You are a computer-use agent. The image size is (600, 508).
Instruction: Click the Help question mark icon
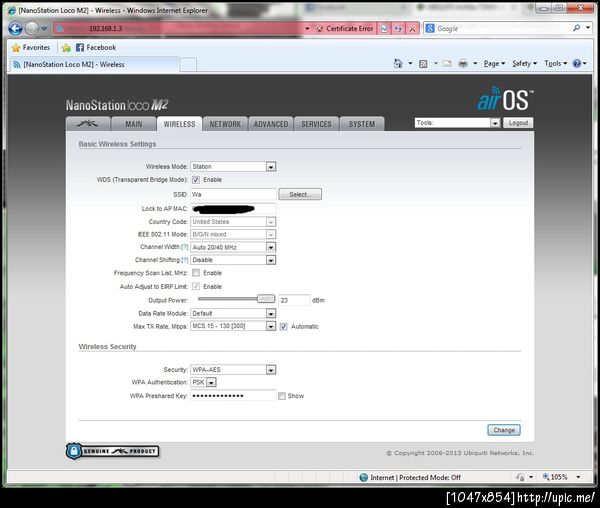[577, 64]
